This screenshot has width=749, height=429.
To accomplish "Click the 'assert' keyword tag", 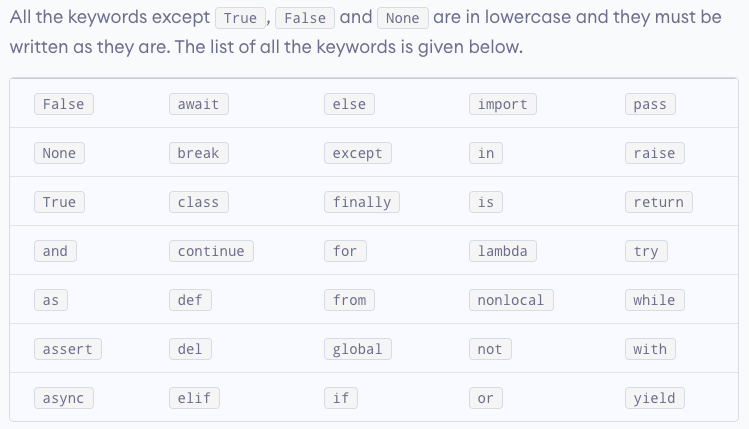I will [68, 349].
